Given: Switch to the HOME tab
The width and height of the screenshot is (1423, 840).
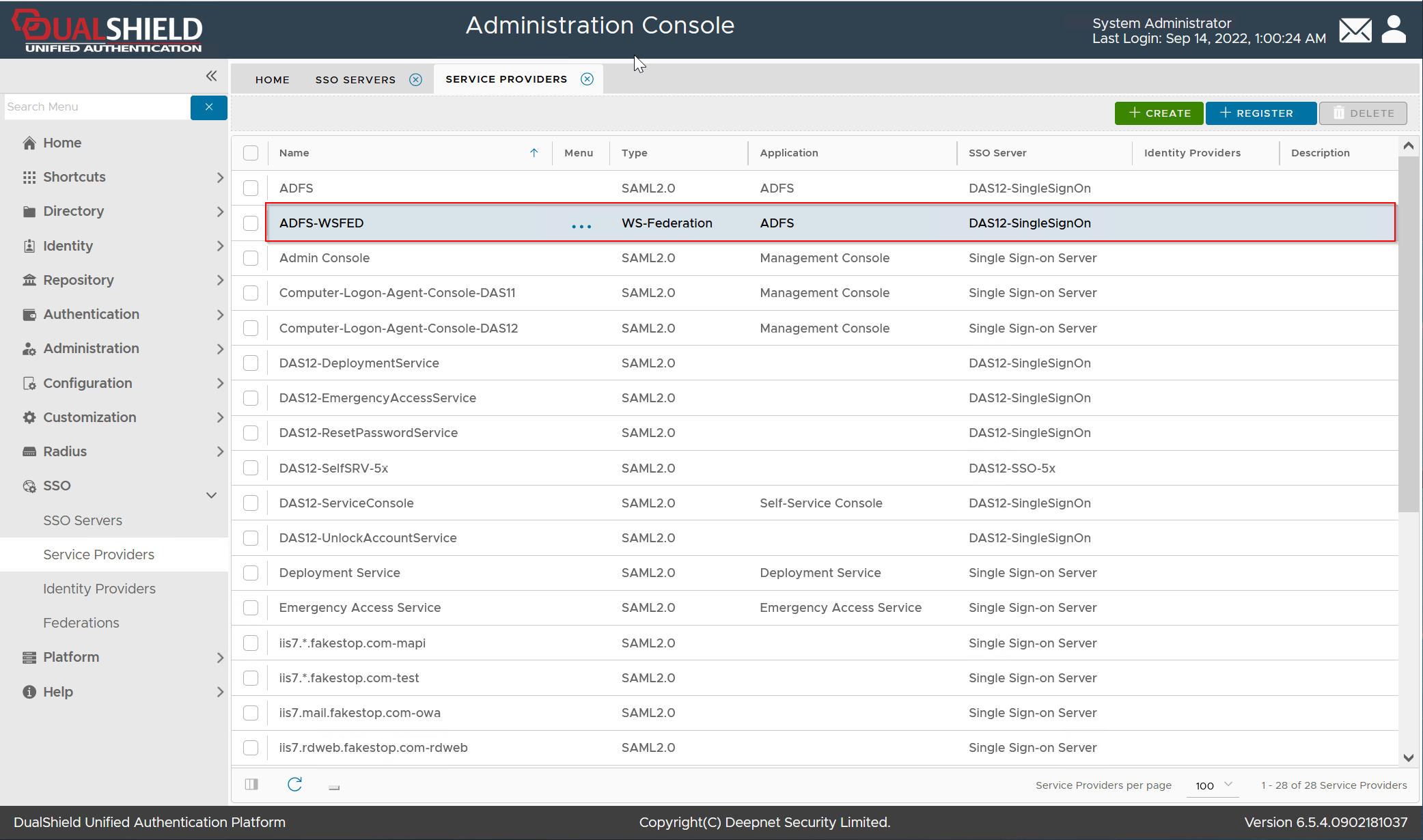Looking at the screenshot, I should pyautogui.click(x=272, y=80).
